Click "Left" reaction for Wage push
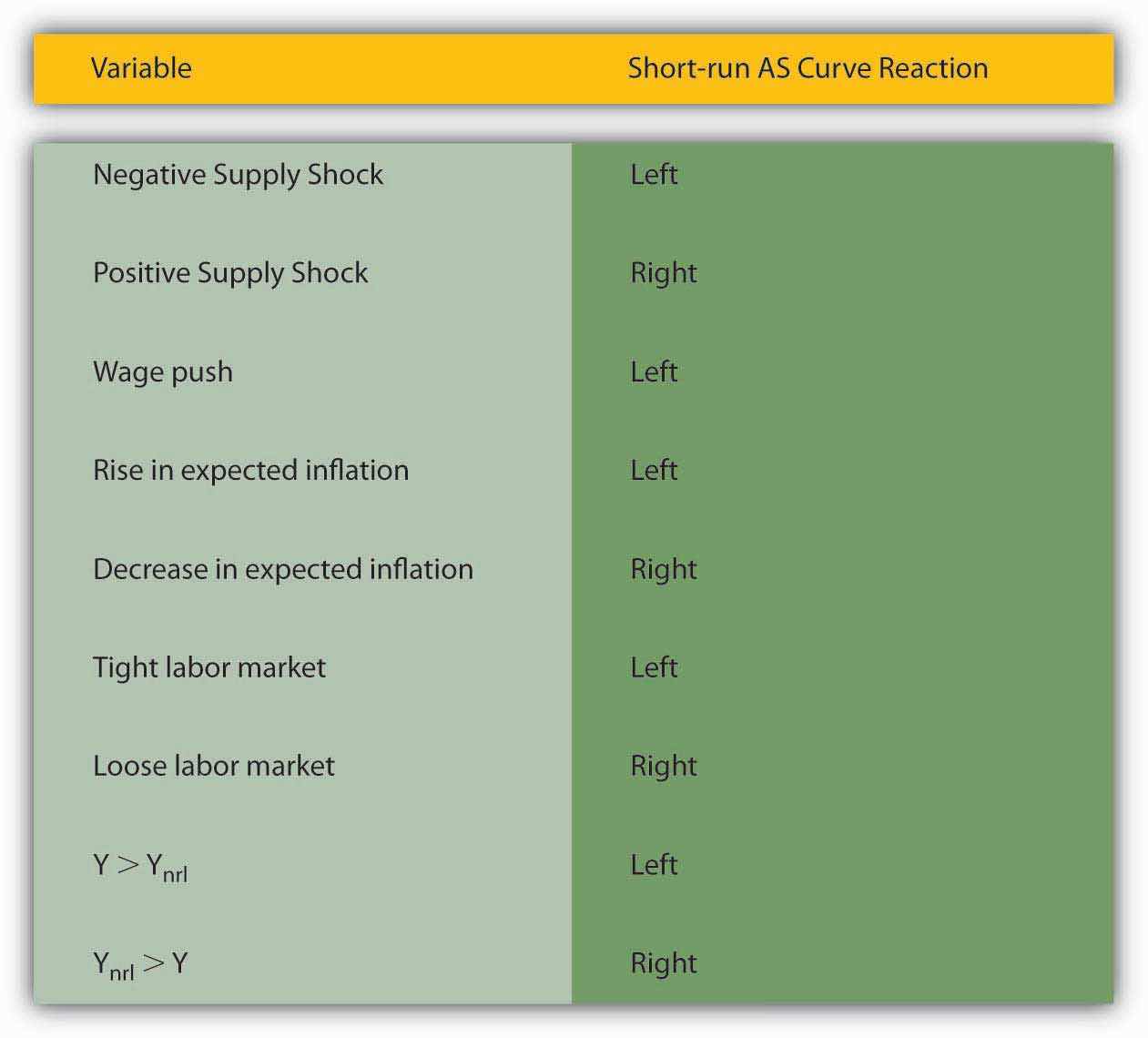The height and width of the screenshot is (1038, 1148). pyautogui.click(x=654, y=371)
